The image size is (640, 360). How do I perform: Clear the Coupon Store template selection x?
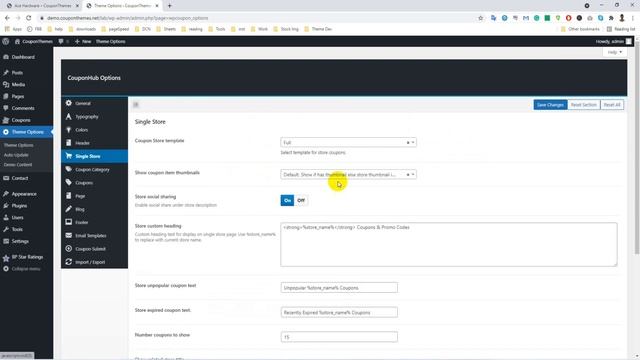[407, 142]
